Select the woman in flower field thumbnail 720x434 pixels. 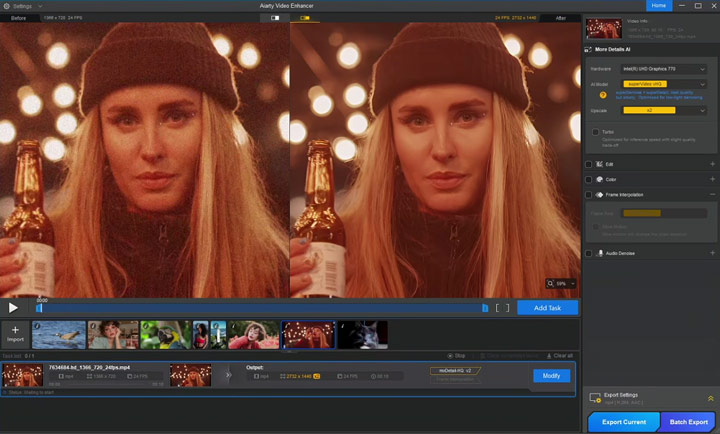click(253, 335)
